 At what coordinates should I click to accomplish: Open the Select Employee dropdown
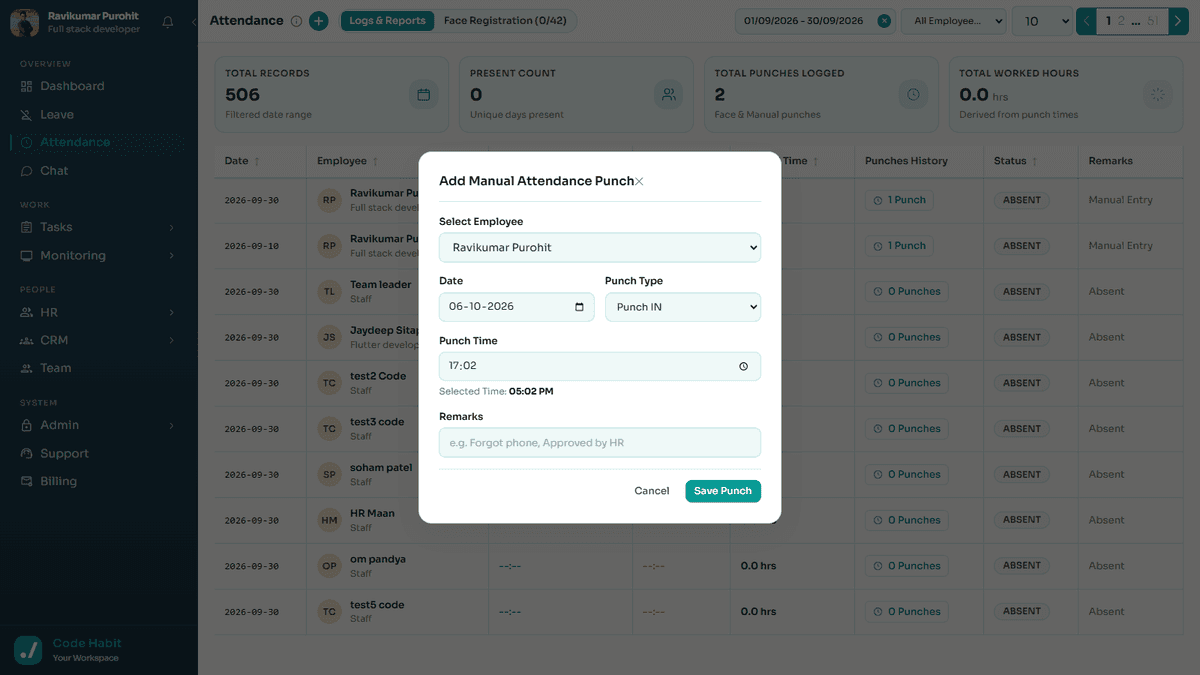pyautogui.click(x=600, y=247)
